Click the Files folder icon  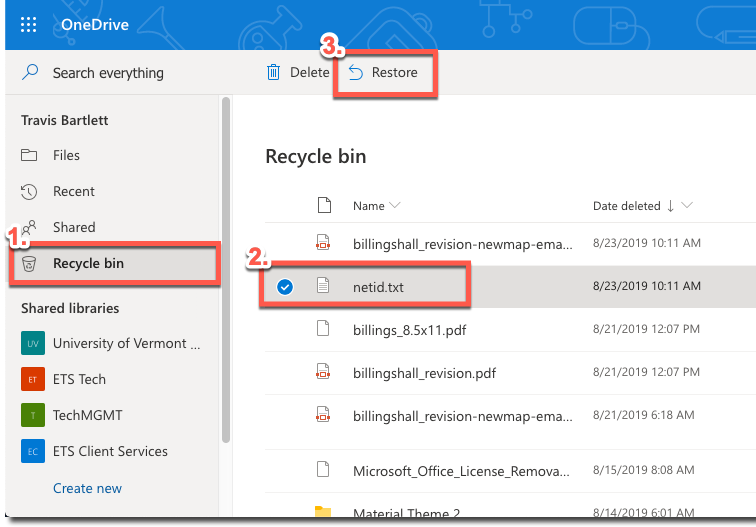[29, 155]
